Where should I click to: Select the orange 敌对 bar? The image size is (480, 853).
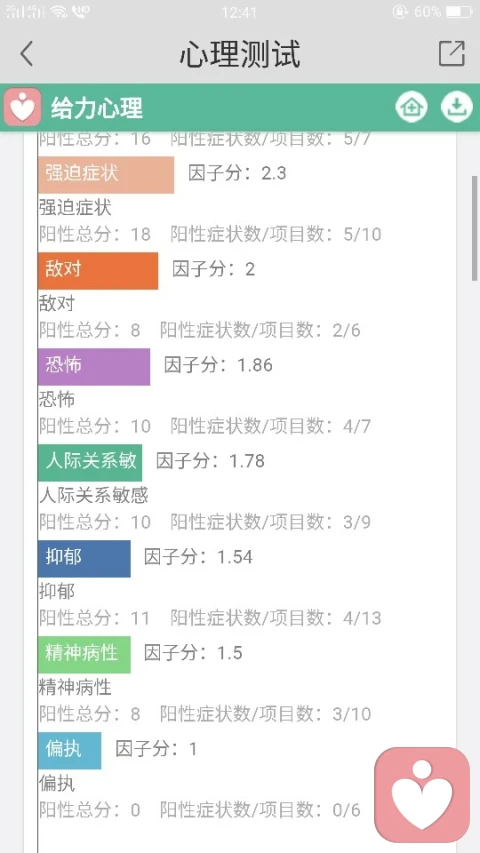click(98, 270)
